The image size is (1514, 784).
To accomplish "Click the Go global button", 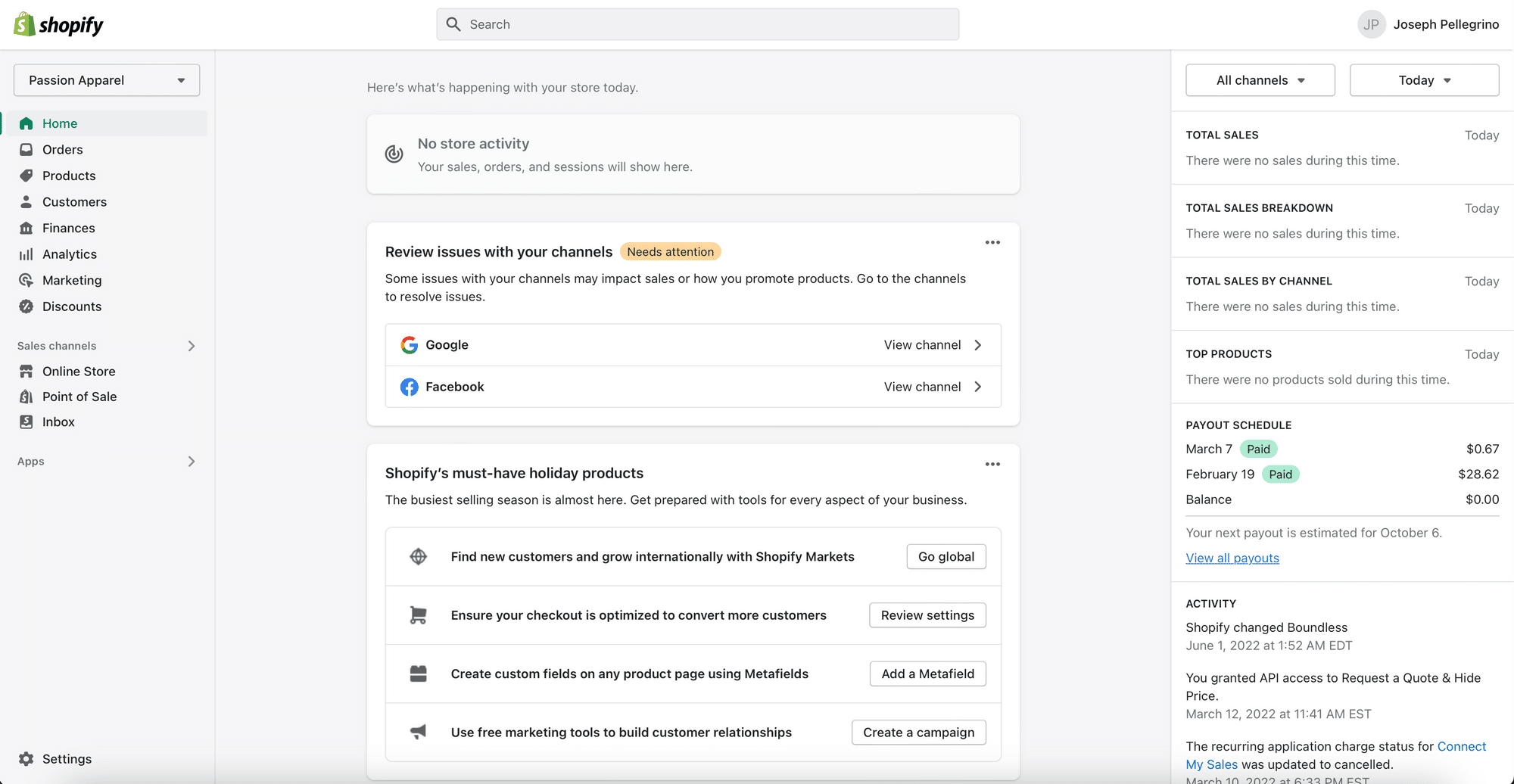I will coord(946,557).
